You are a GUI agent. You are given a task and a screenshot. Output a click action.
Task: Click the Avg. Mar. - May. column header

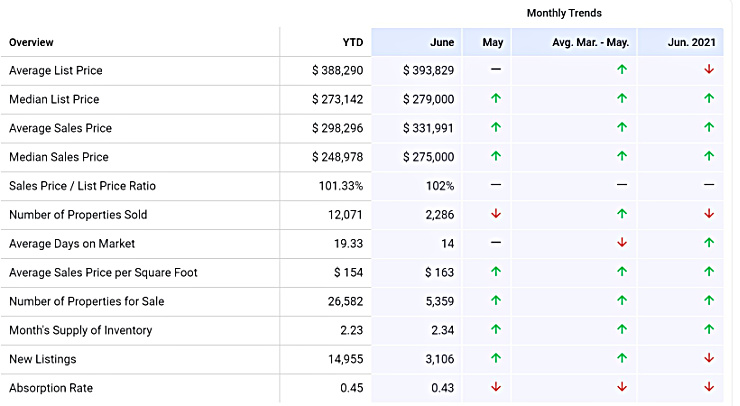click(x=590, y=42)
